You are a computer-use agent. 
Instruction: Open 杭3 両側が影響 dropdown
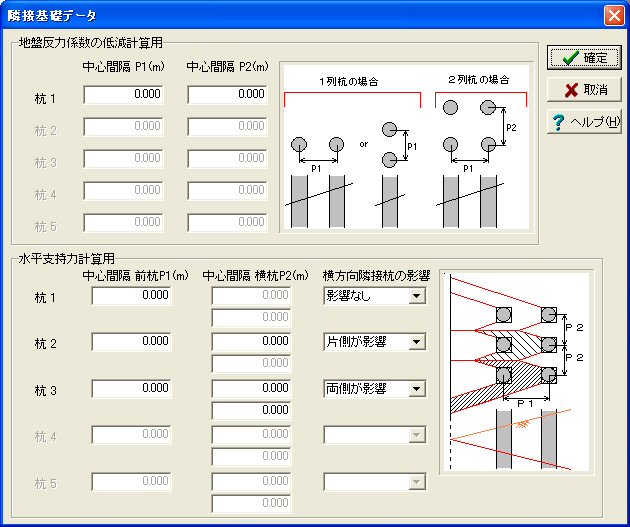pyautogui.click(x=417, y=389)
